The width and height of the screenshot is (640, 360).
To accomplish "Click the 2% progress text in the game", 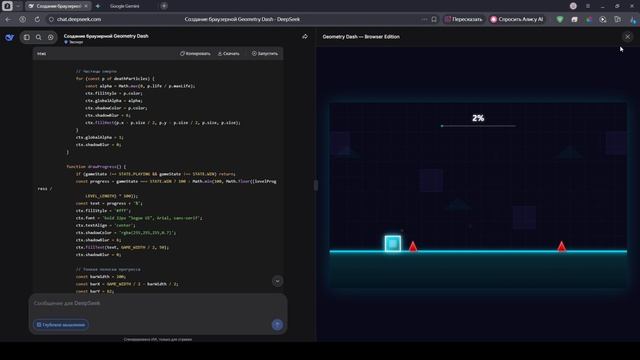I will click(x=478, y=118).
